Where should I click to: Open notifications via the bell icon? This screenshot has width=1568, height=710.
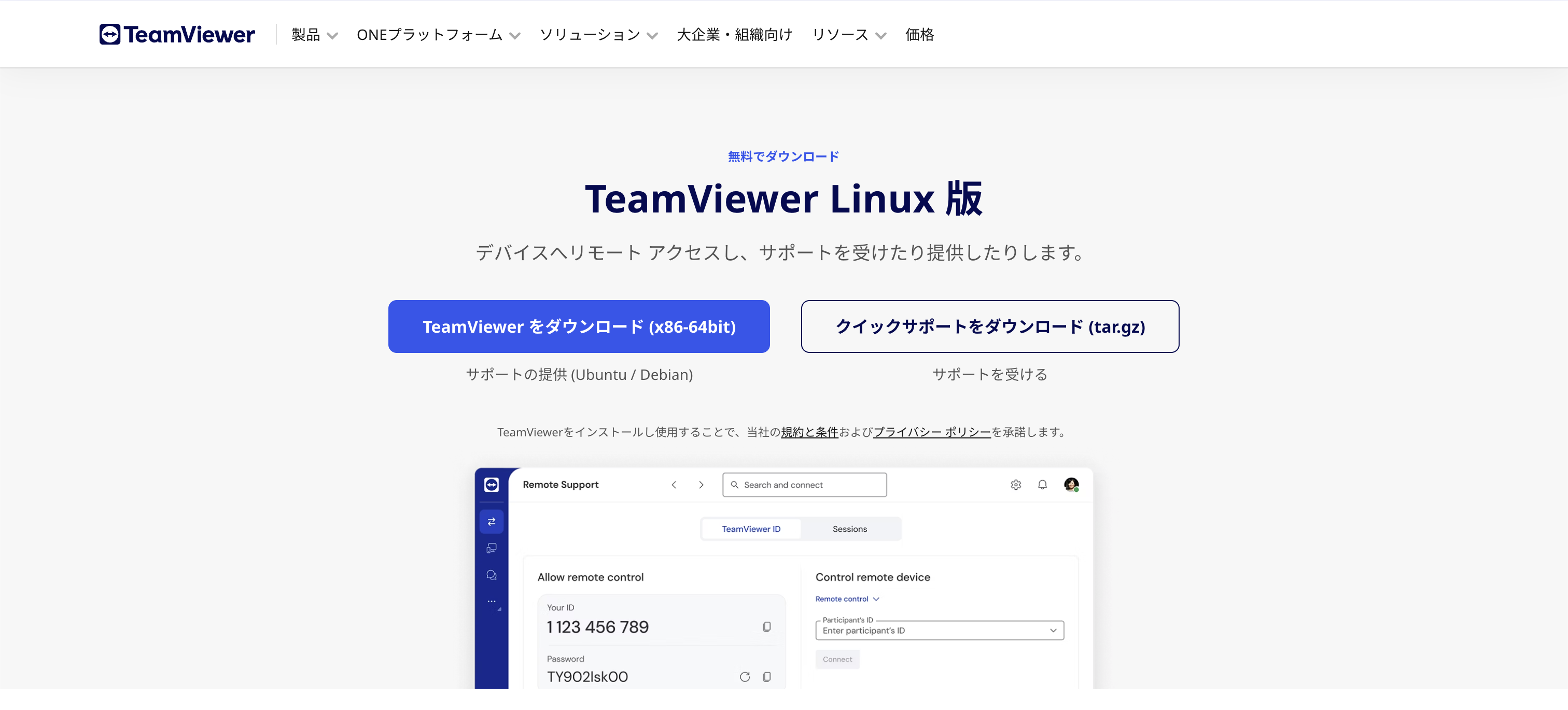pyautogui.click(x=1042, y=484)
